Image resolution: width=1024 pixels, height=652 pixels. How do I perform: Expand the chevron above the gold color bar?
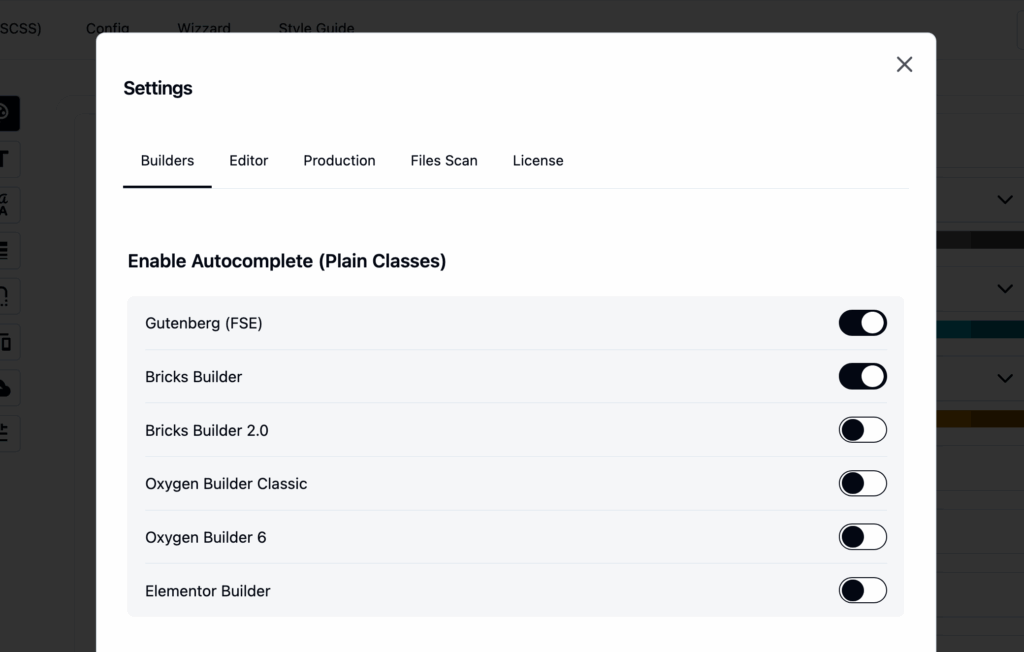1004,378
